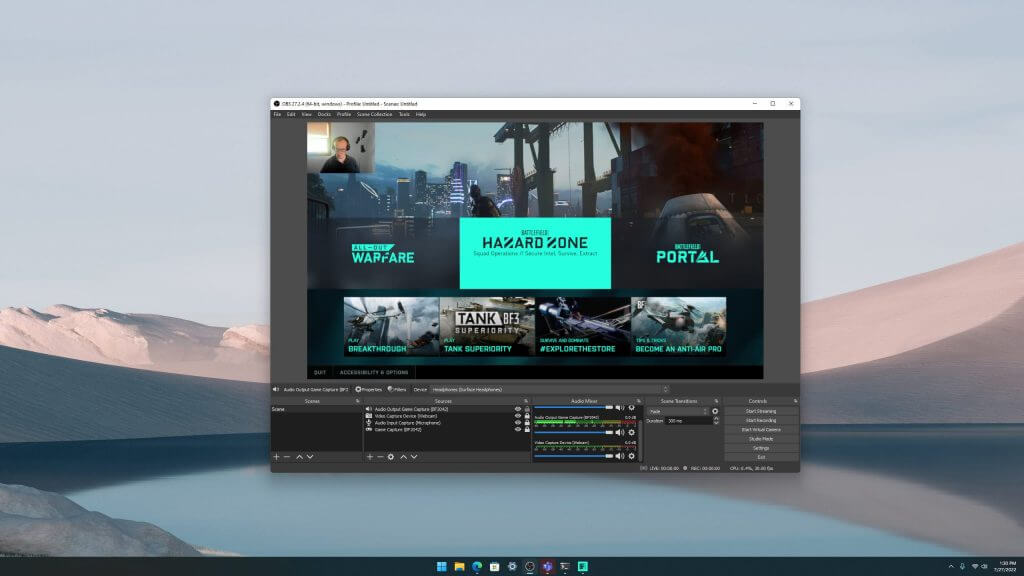Click the gamepad icon of Game Capture source
Image resolution: width=1024 pixels, height=576 pixels.
point(368,430)
